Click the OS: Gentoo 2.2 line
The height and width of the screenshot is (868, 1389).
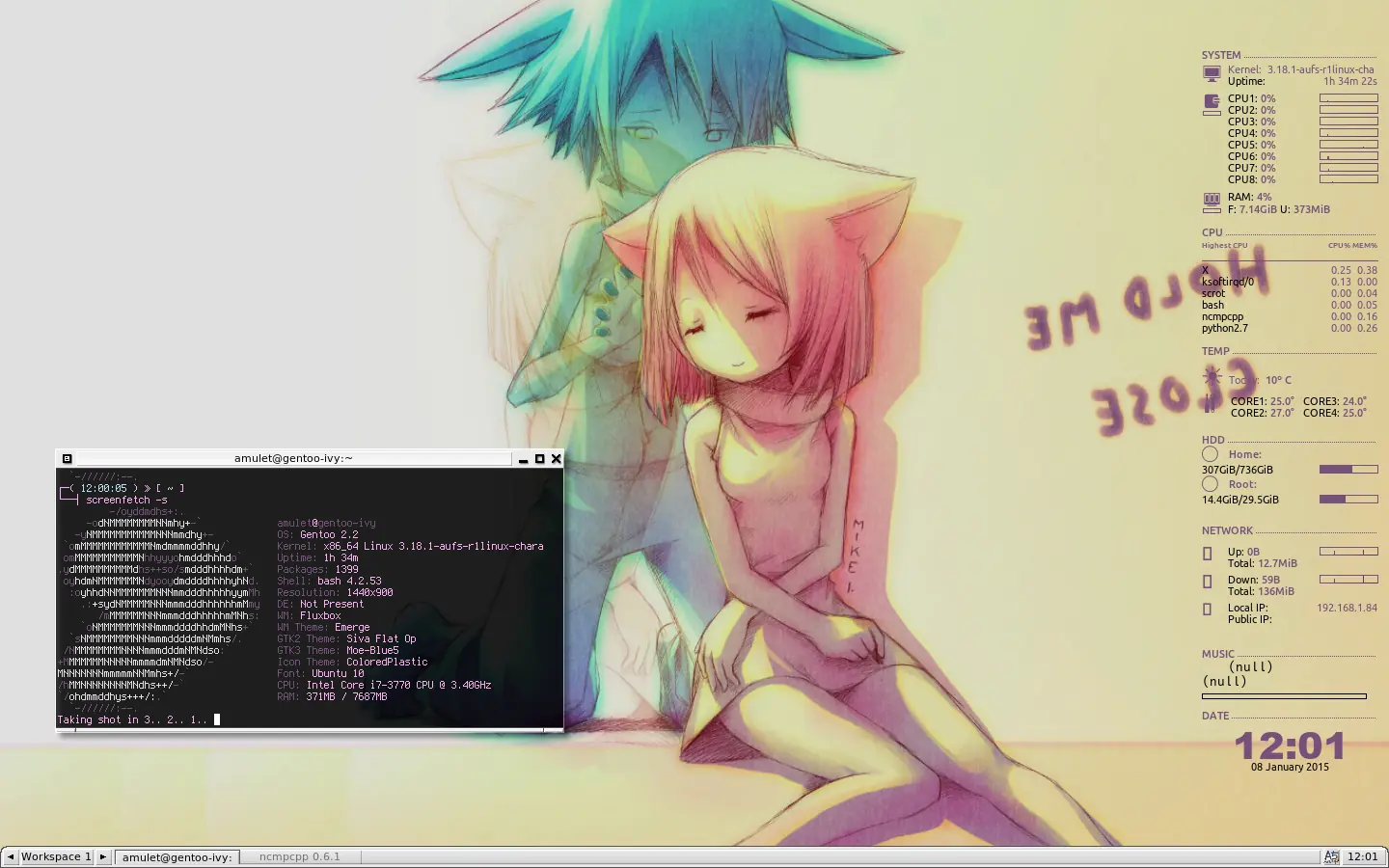pyautogui.click(x=317, y=534)
